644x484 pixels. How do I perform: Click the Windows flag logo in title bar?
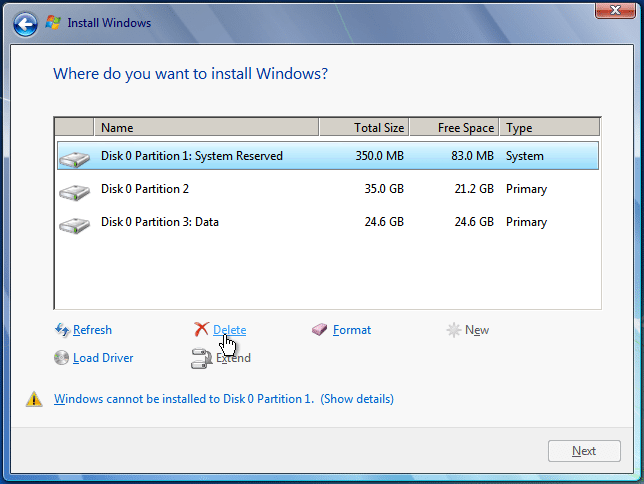tap(53, 23)
